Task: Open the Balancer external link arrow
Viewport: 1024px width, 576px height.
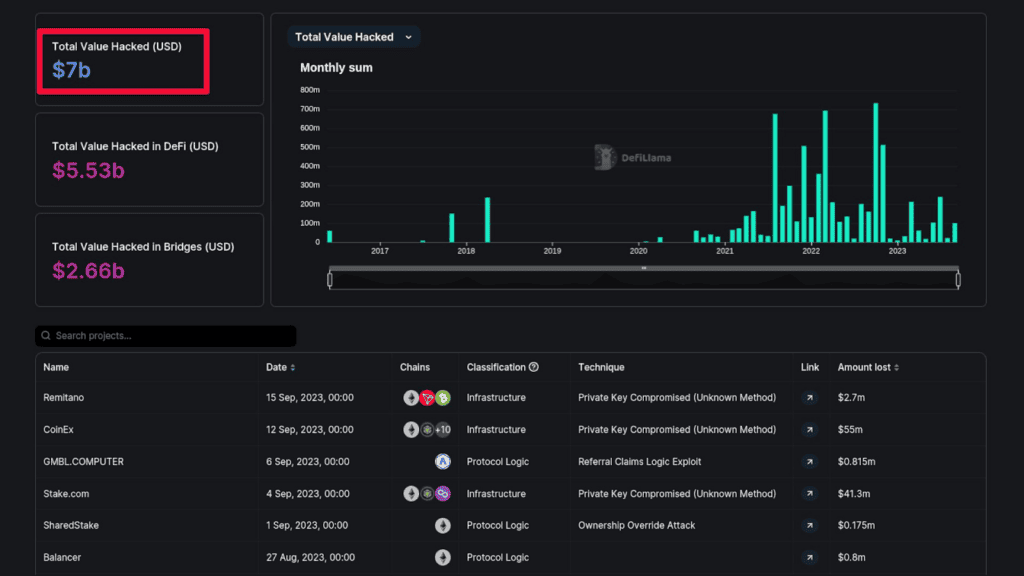Action: (x=810, y=558)
